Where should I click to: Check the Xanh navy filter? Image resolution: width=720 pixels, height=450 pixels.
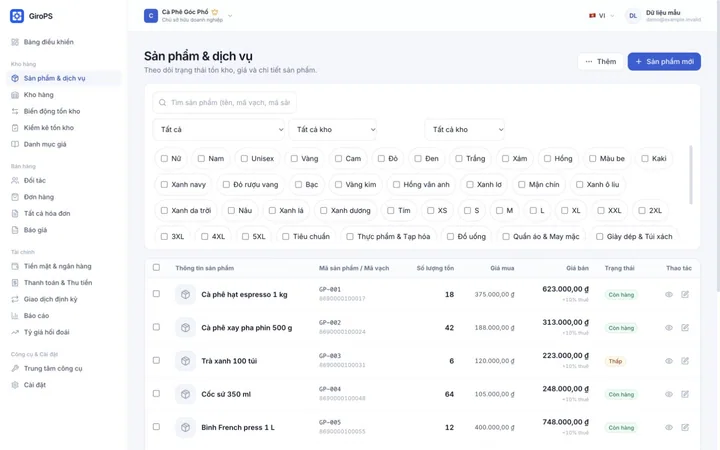(x=164, y=185)
